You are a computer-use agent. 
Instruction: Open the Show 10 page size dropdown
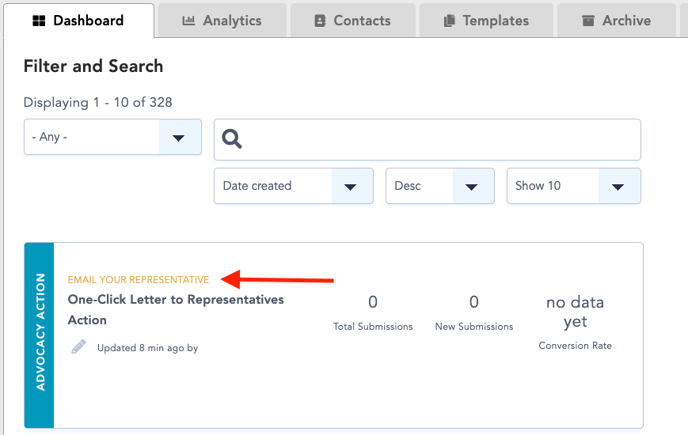point(573,186)
